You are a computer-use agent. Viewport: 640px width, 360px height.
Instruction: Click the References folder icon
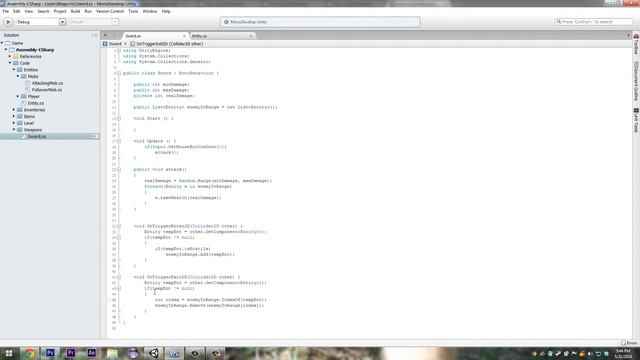[16, 56]
